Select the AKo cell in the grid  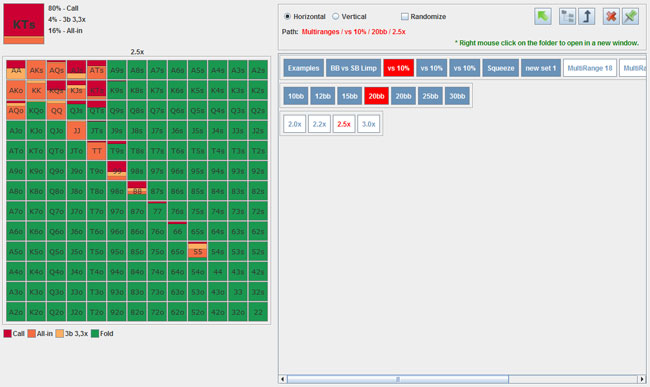tap(16, 90)
